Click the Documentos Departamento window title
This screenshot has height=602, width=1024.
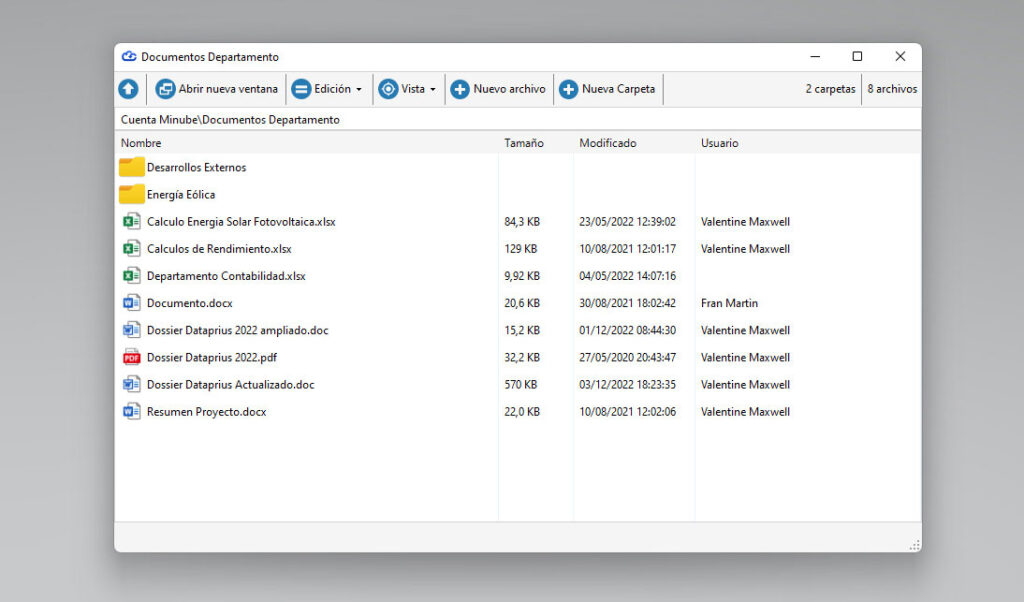[210, 57]
